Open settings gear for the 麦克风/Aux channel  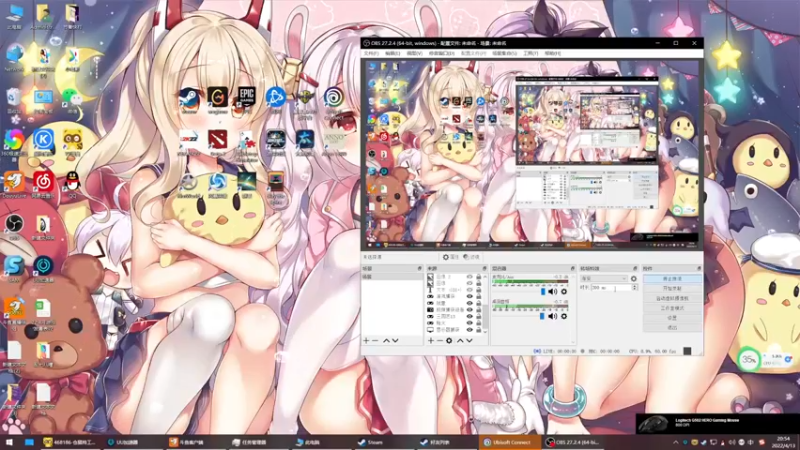[x=564, y=291]
